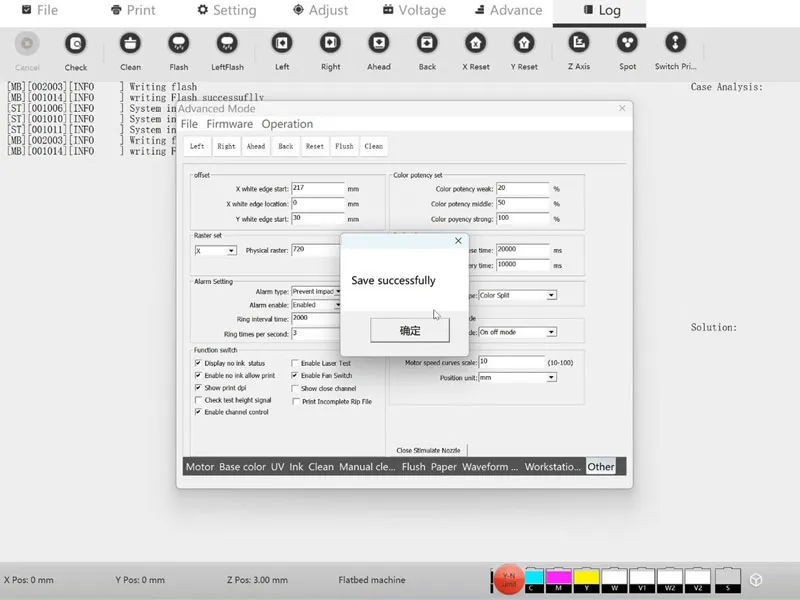
Task: Click the LeftFlash toolbar icon
Action: click(x=227, y=45)
